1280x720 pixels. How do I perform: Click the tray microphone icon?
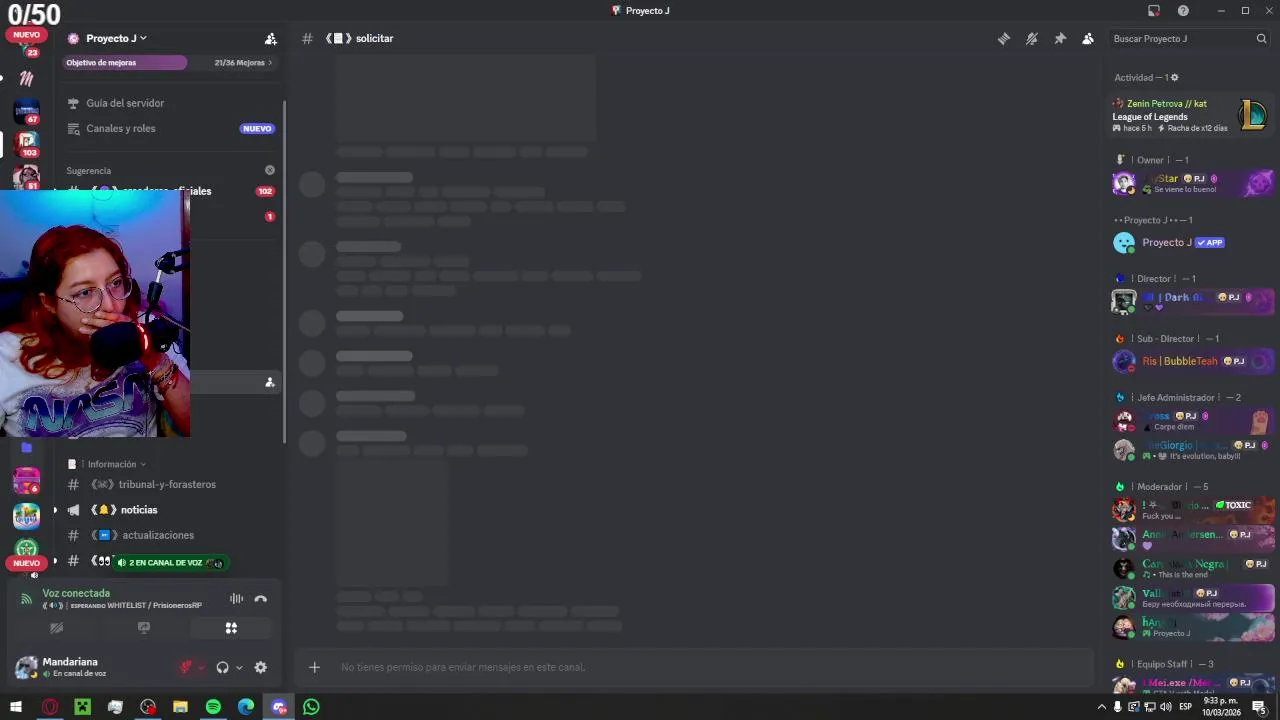1118,707
